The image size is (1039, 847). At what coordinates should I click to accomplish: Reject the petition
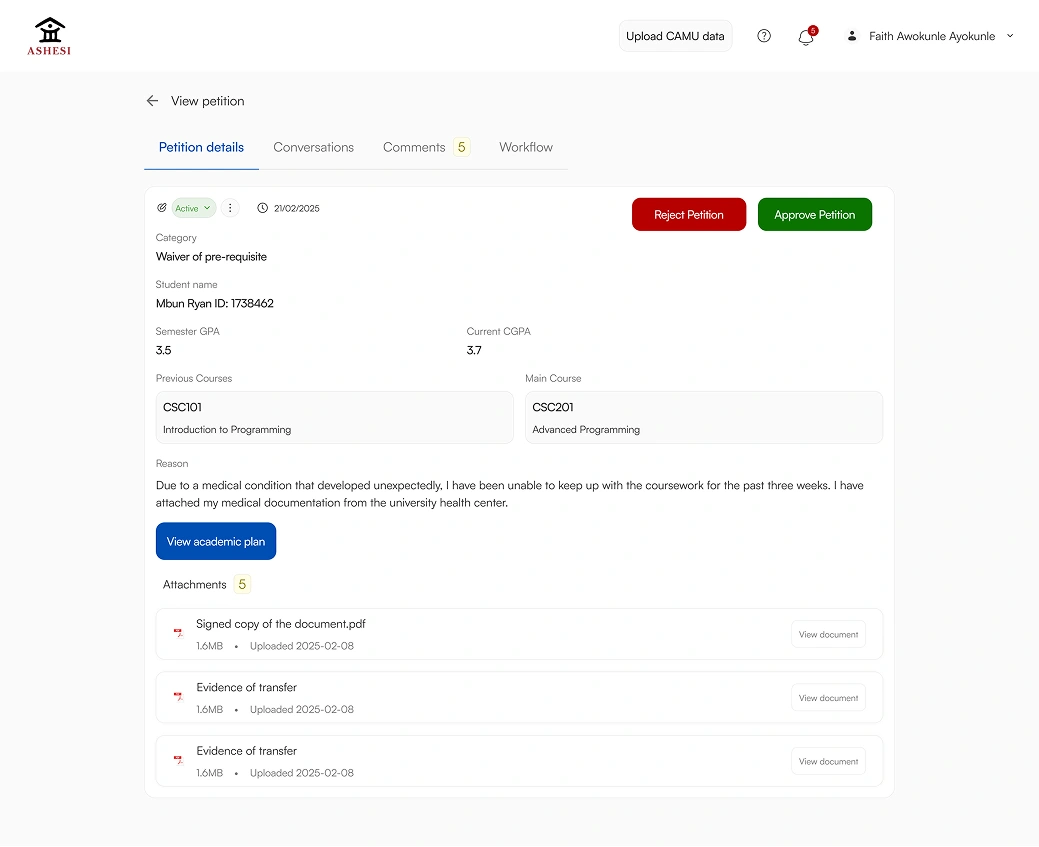coord(688,215)
